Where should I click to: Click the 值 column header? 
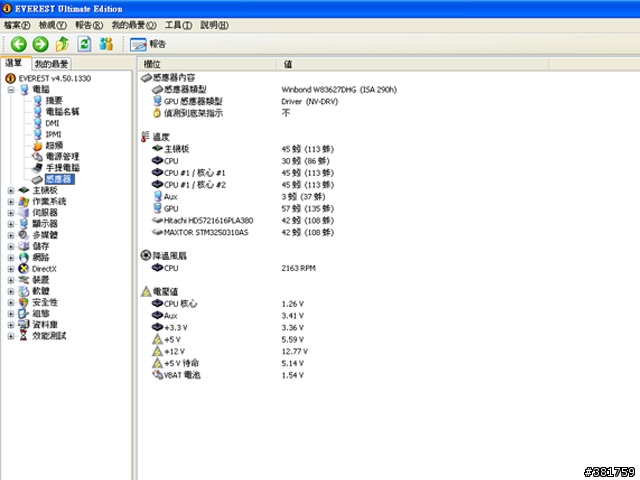point(413,64)
